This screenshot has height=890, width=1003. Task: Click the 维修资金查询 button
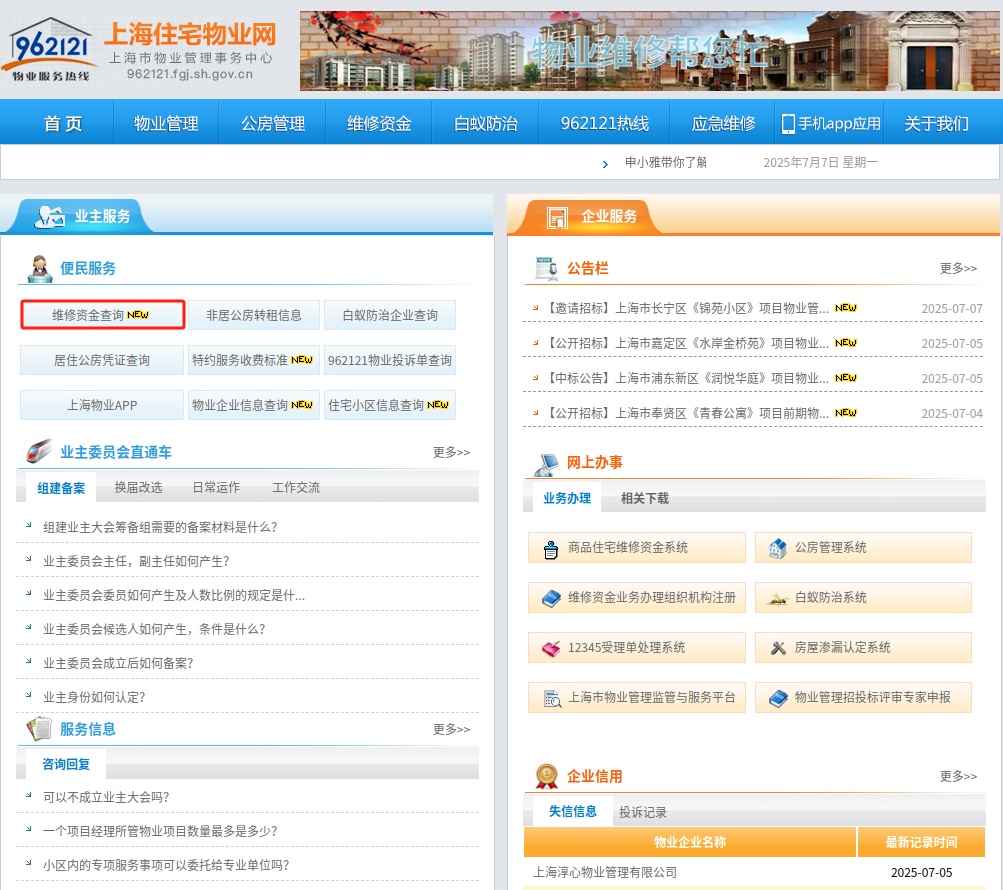point(103,315)
